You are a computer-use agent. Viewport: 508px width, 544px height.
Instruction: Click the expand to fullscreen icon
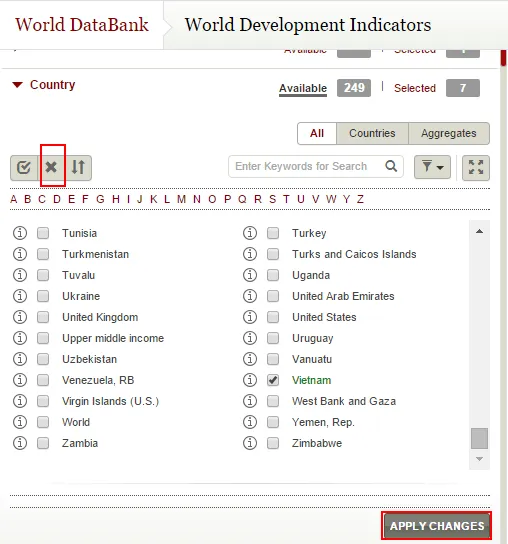point(476,168)
